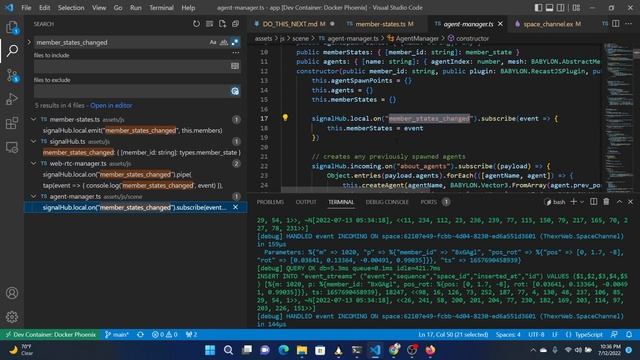The width and height of the screenshot is (640, 360).
Task: Open the Source Control view
Action: pos(12,76)
